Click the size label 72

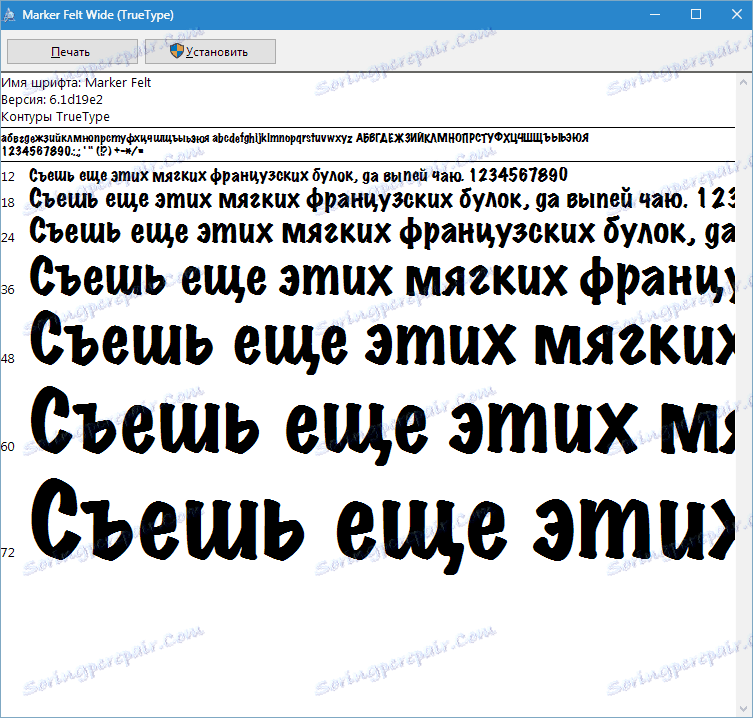coord(8,553)
